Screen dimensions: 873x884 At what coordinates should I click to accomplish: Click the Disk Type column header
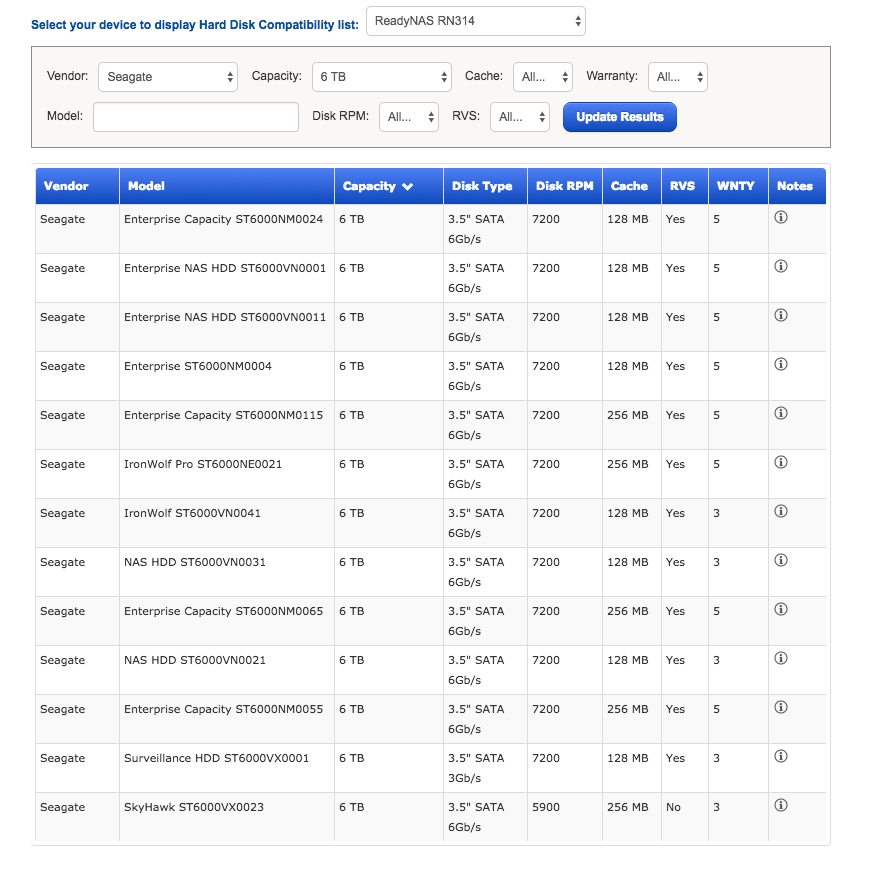[x=485, y=186]
